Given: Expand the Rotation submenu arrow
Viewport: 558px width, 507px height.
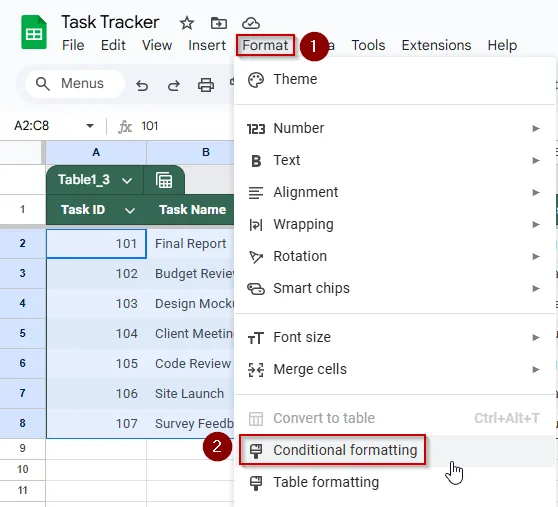Looking at the screenshot, I should (x=536, y=257).
